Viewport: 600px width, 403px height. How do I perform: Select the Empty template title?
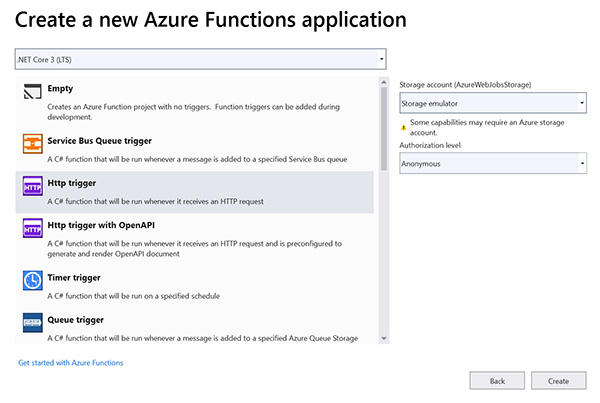pyautogui.click(x=60, y=88)
